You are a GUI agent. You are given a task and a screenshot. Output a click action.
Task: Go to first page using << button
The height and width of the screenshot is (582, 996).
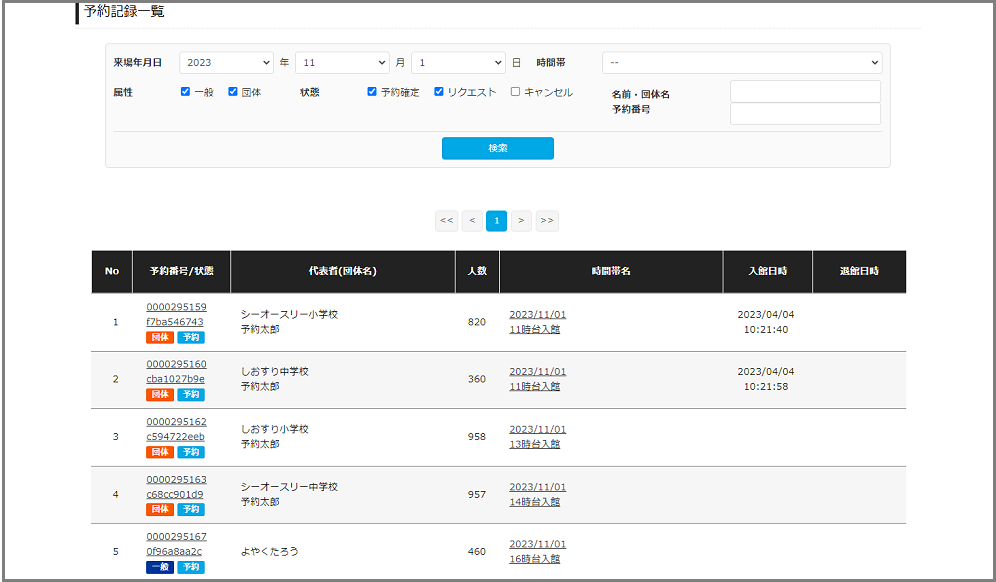click(x=446, y=221)
